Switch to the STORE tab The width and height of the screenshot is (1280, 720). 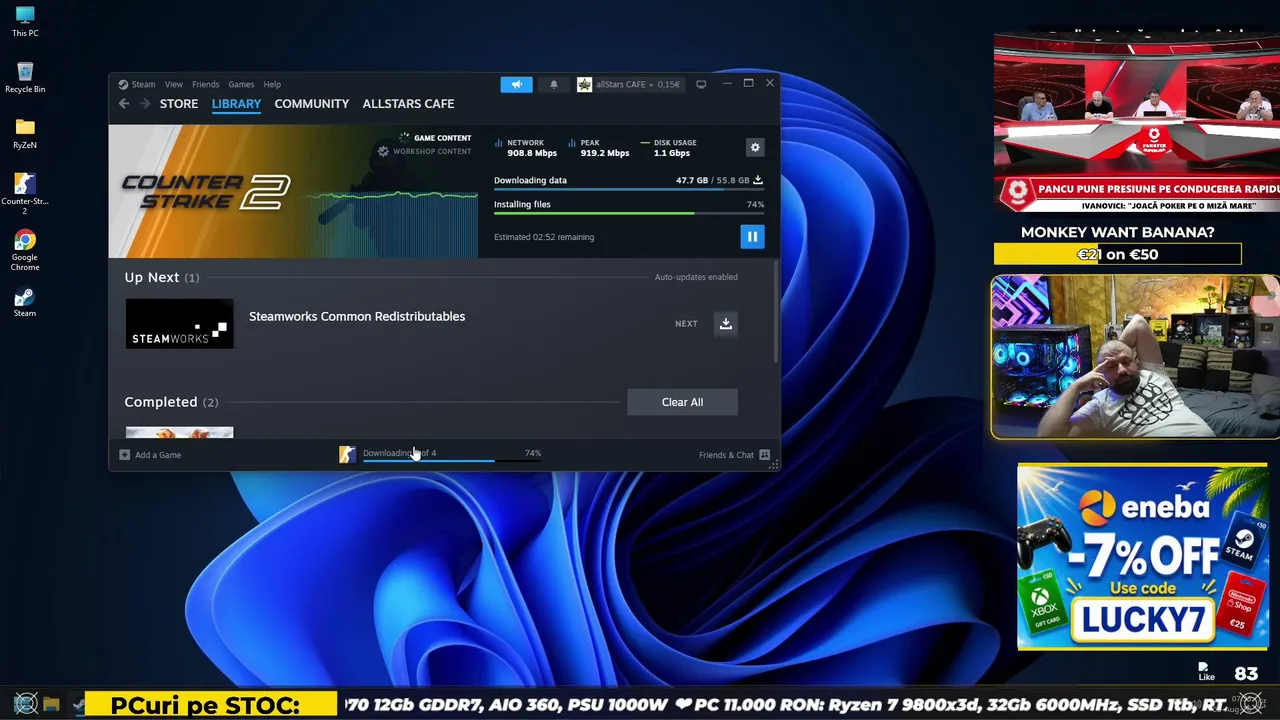[179, 104]
